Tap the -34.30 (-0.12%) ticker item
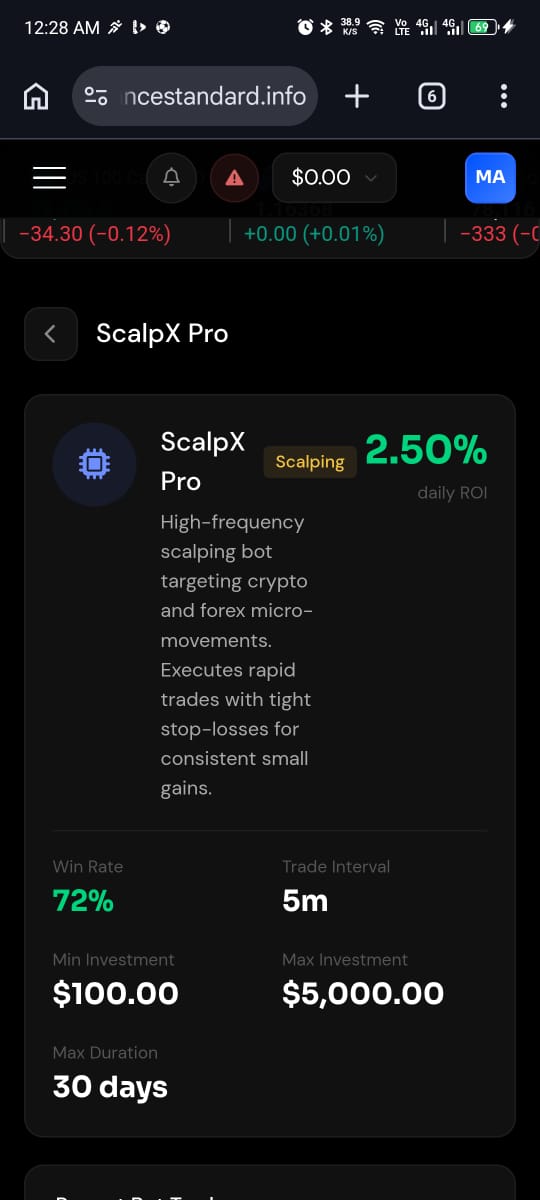 [x=94, y=234]
